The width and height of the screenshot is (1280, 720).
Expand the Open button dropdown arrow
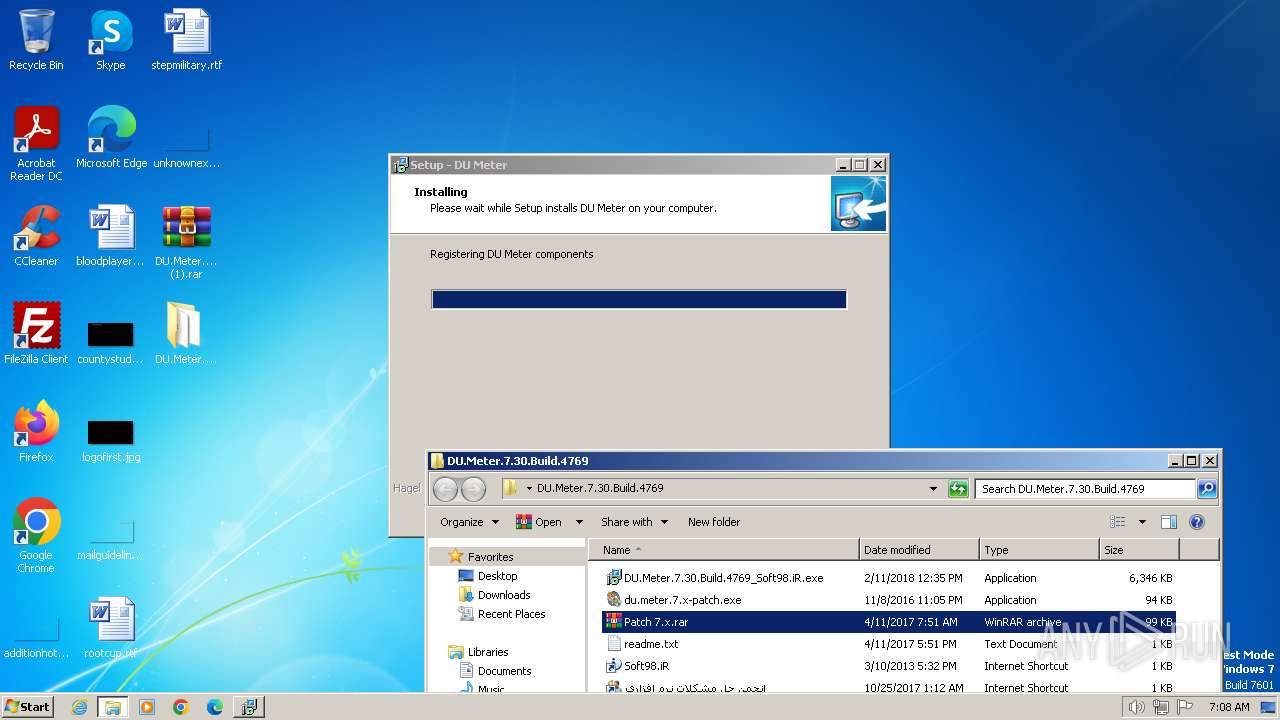point(580,522)
